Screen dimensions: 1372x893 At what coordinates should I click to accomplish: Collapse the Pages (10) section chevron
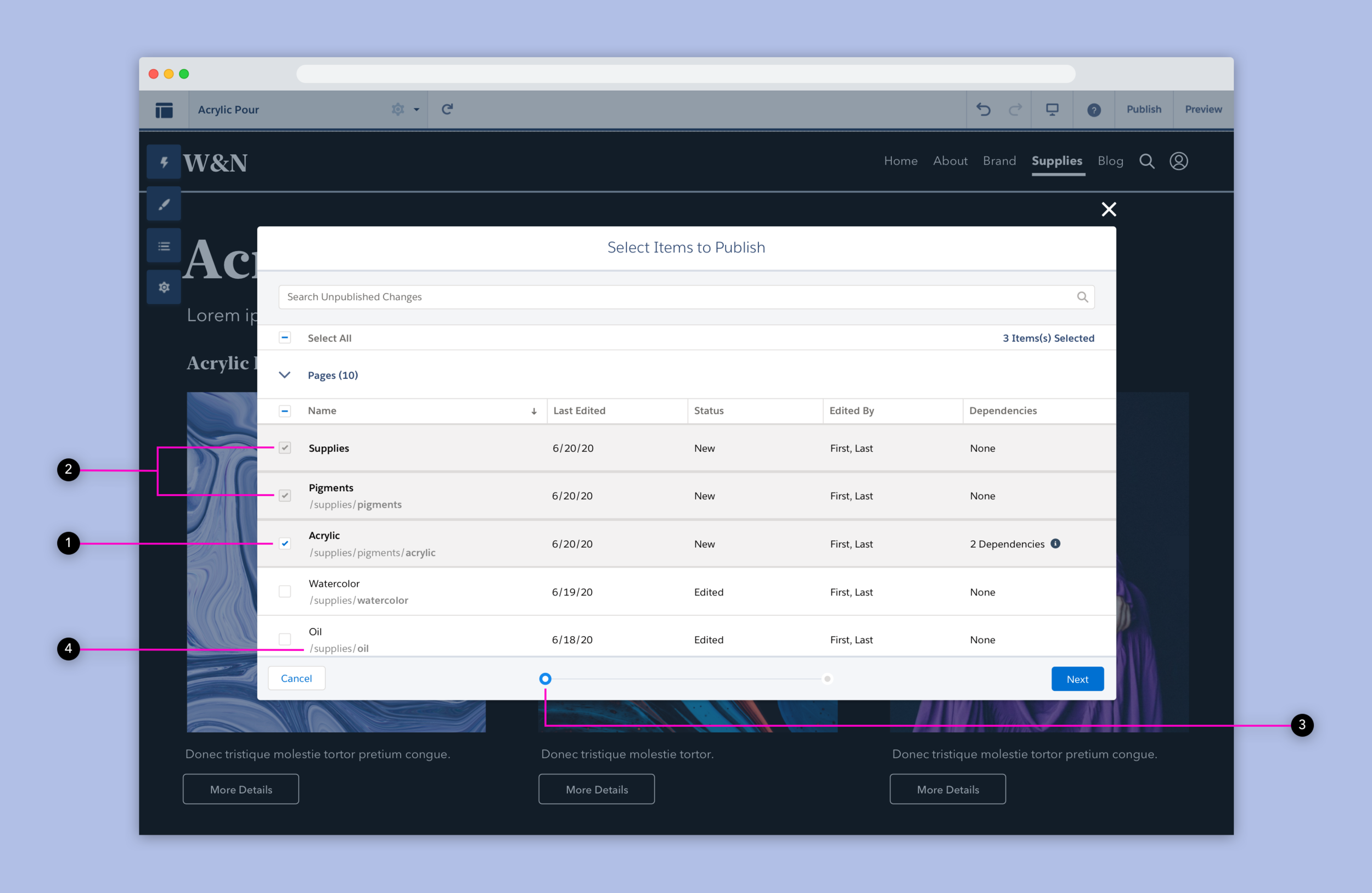point(285,375)
